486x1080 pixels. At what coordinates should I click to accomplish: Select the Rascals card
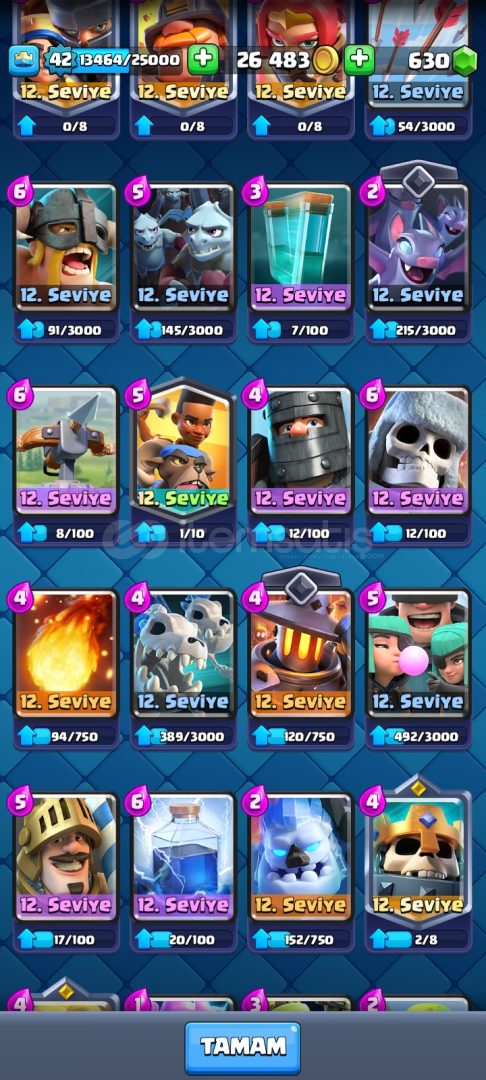419,654
